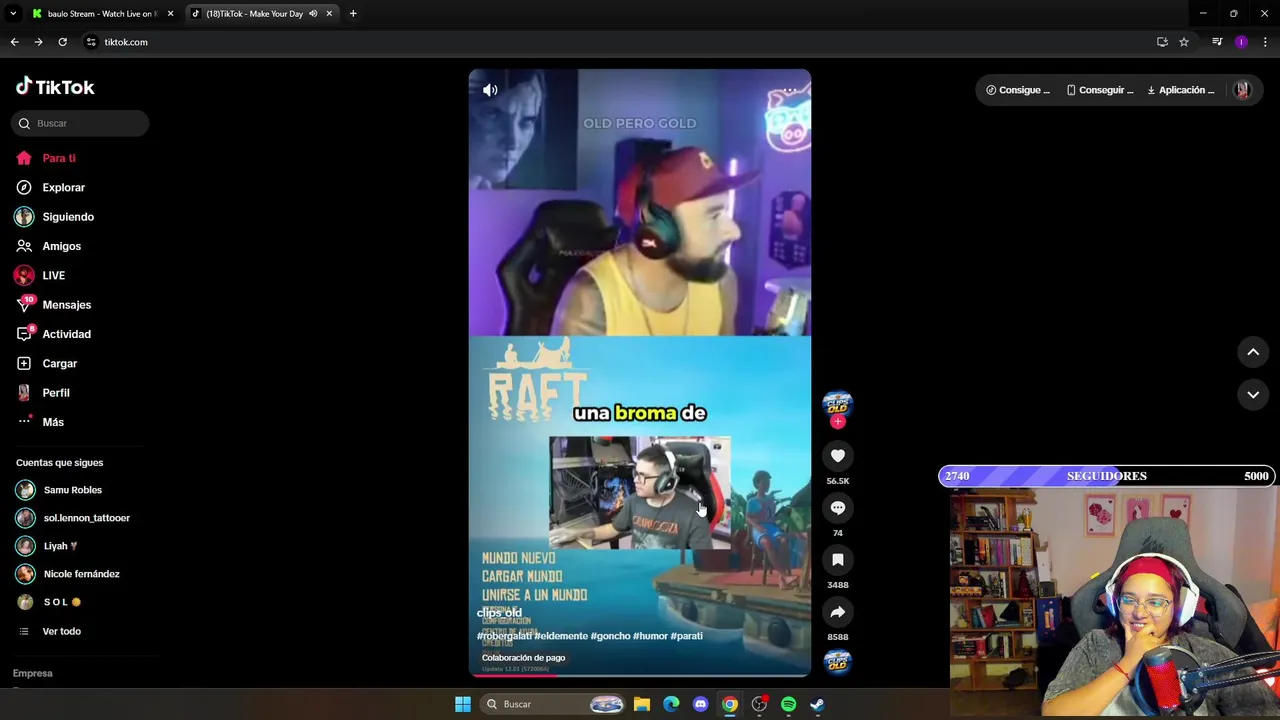Screen dimensions: 1280x720
Task: Follow clips old via red plus badge
Action: click(838, 421)
